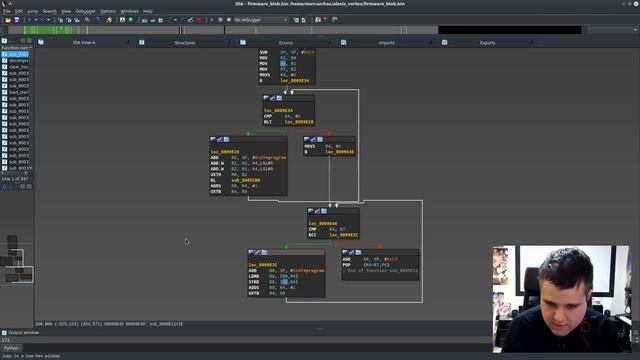Click the binoculars search toolbar icon

click(87, 20)
